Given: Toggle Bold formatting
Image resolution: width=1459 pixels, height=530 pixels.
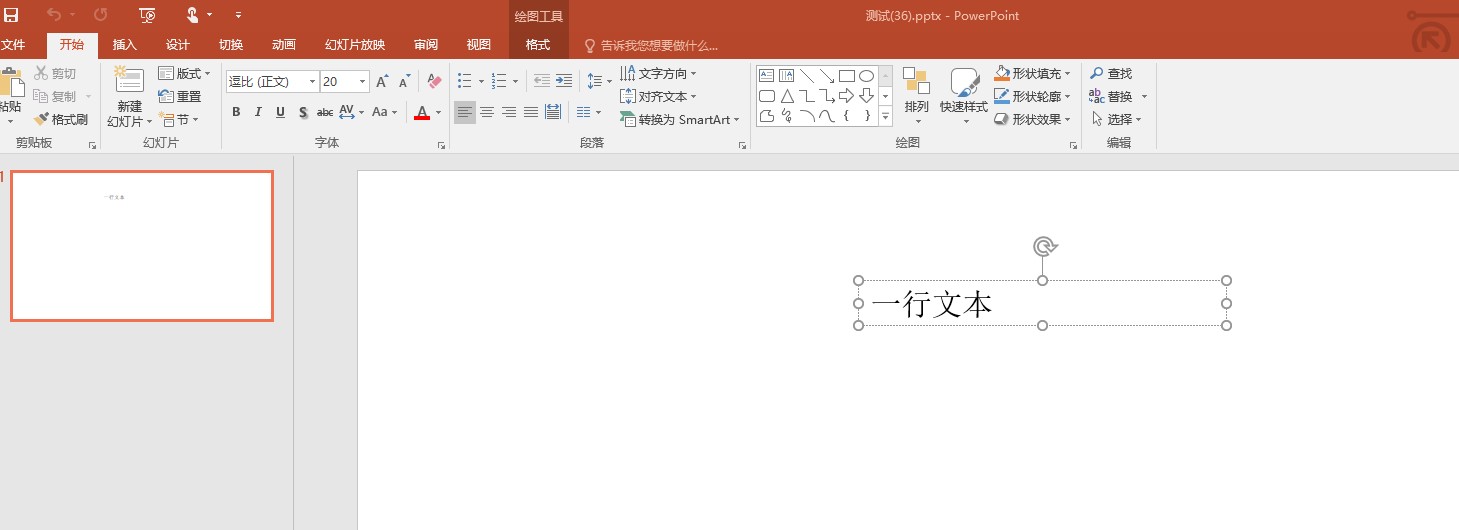Looking at the screenshot, I should coord(236,112).
